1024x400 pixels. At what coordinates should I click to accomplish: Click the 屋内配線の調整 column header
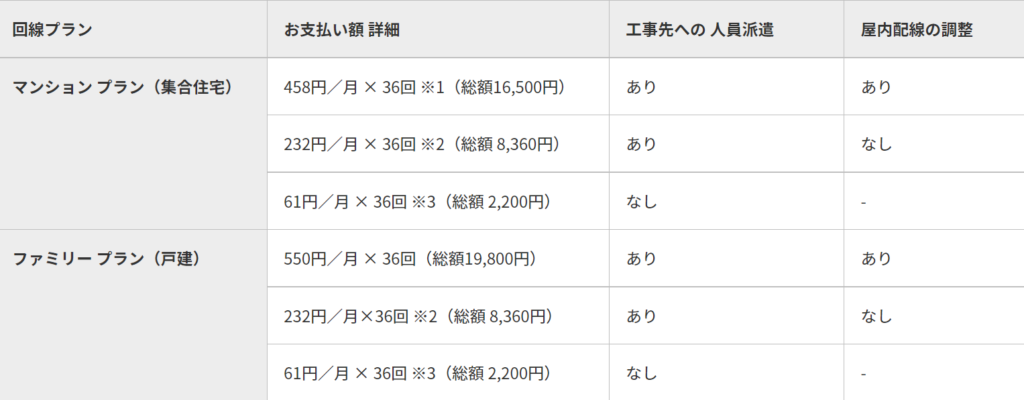tap(917, 30)
